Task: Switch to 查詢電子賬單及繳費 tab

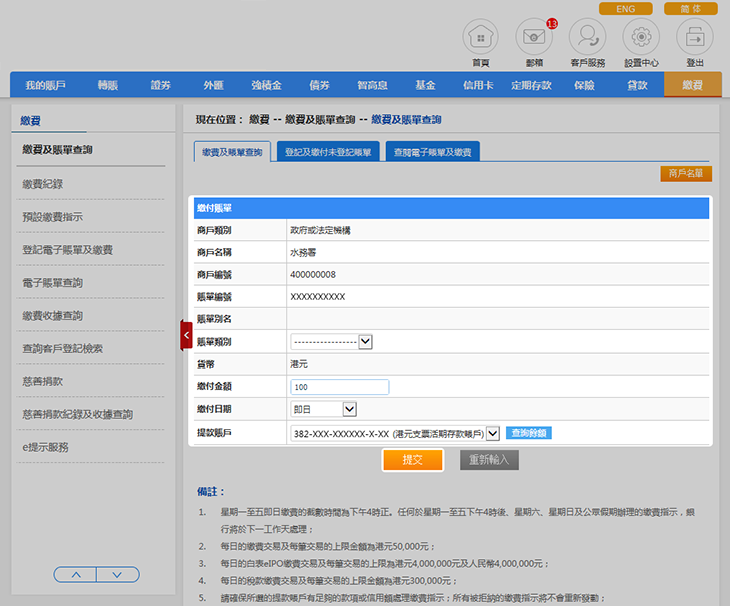Action: point(434,153)
